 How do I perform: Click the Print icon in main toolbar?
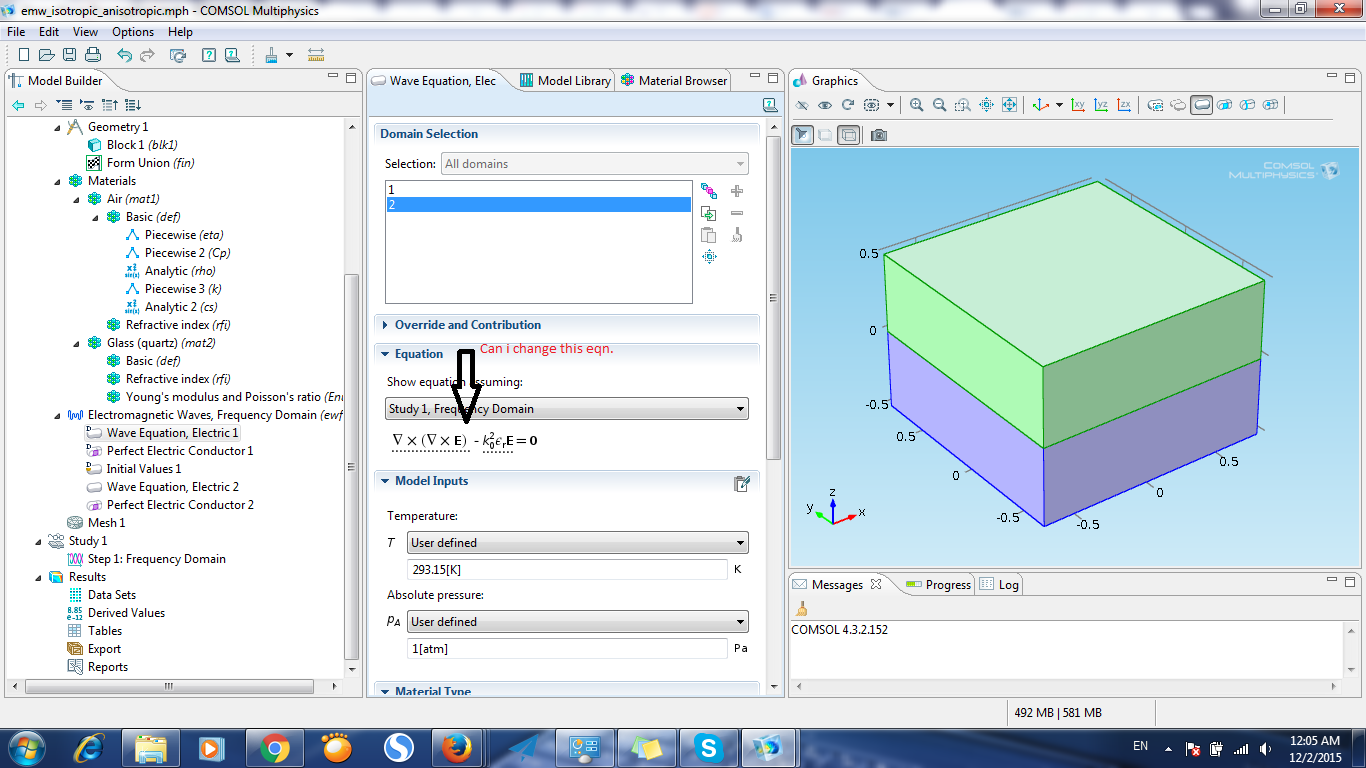coord(93,55)
